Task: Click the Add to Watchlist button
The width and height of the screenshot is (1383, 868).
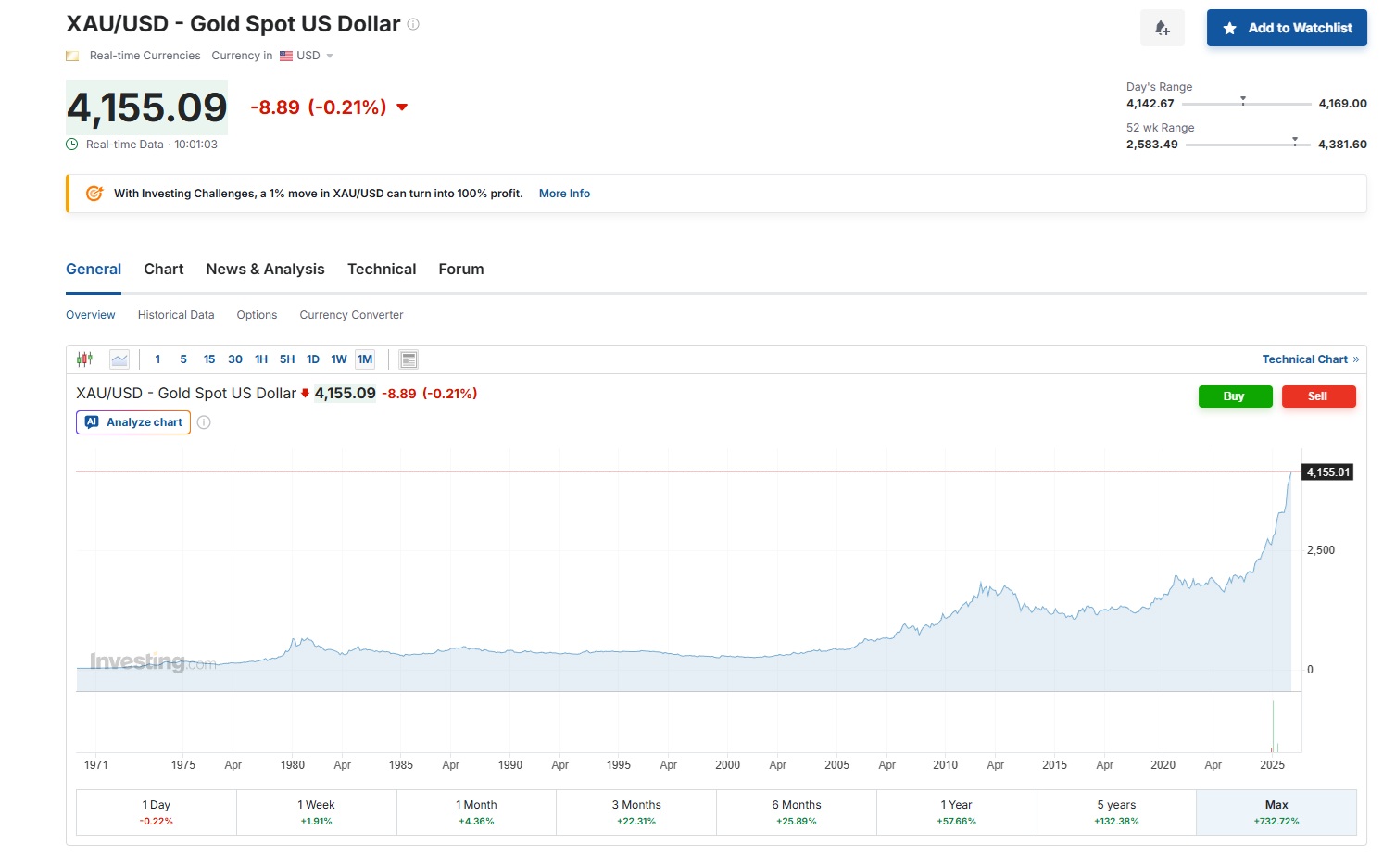Action: [1286, 29]
